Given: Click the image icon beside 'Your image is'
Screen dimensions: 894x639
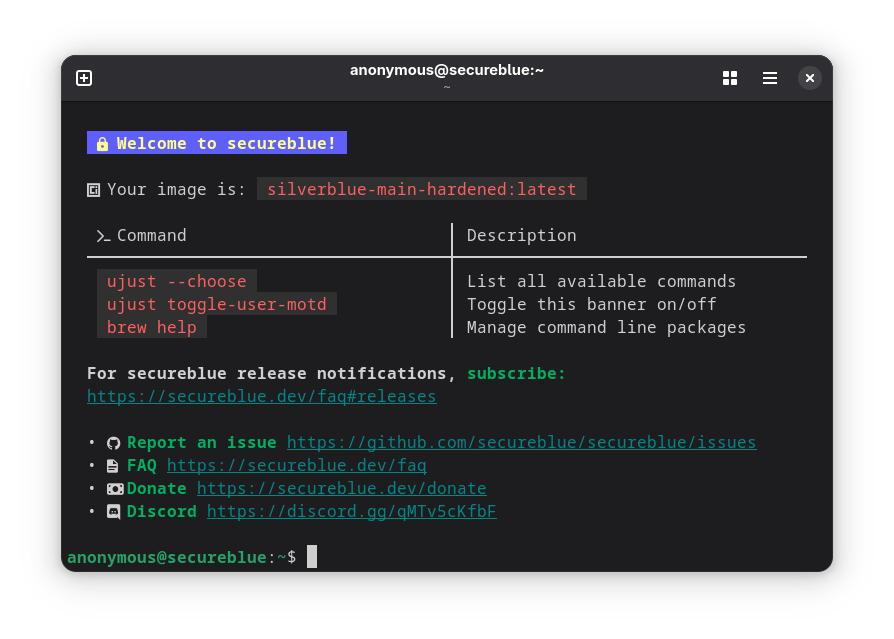Looking at the screenshot, I should pyautogui.click(x=94, y=190).
